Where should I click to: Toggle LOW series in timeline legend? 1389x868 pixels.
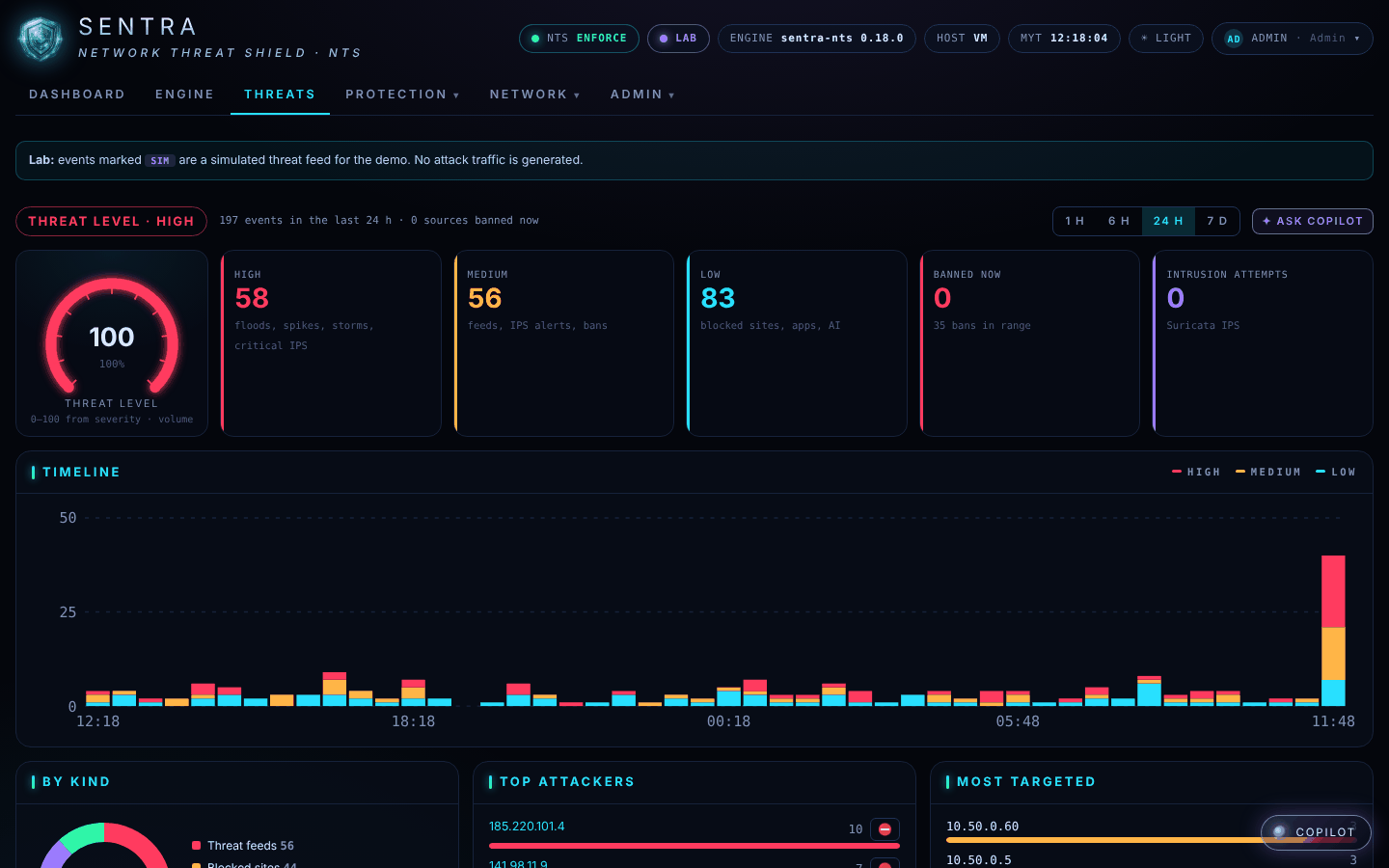tap(1336, 472)
